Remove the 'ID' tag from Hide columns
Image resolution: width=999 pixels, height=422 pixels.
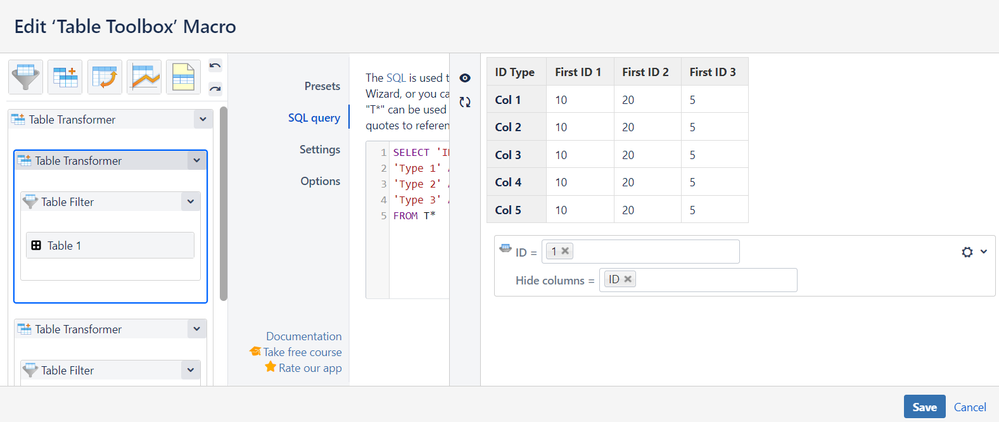[x=628, y=280]
